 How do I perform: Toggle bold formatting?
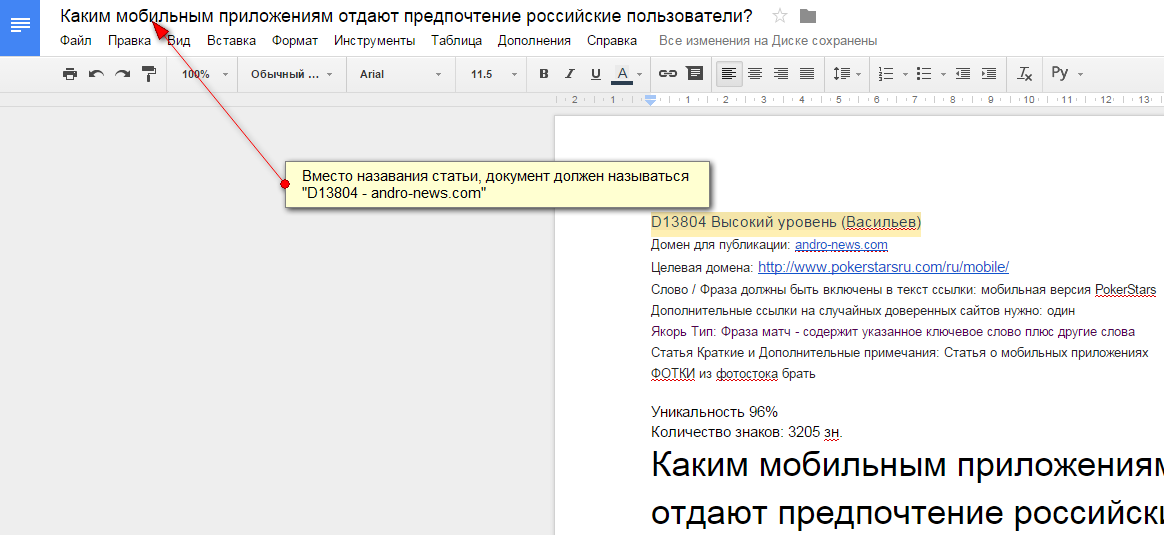point(544,74)
